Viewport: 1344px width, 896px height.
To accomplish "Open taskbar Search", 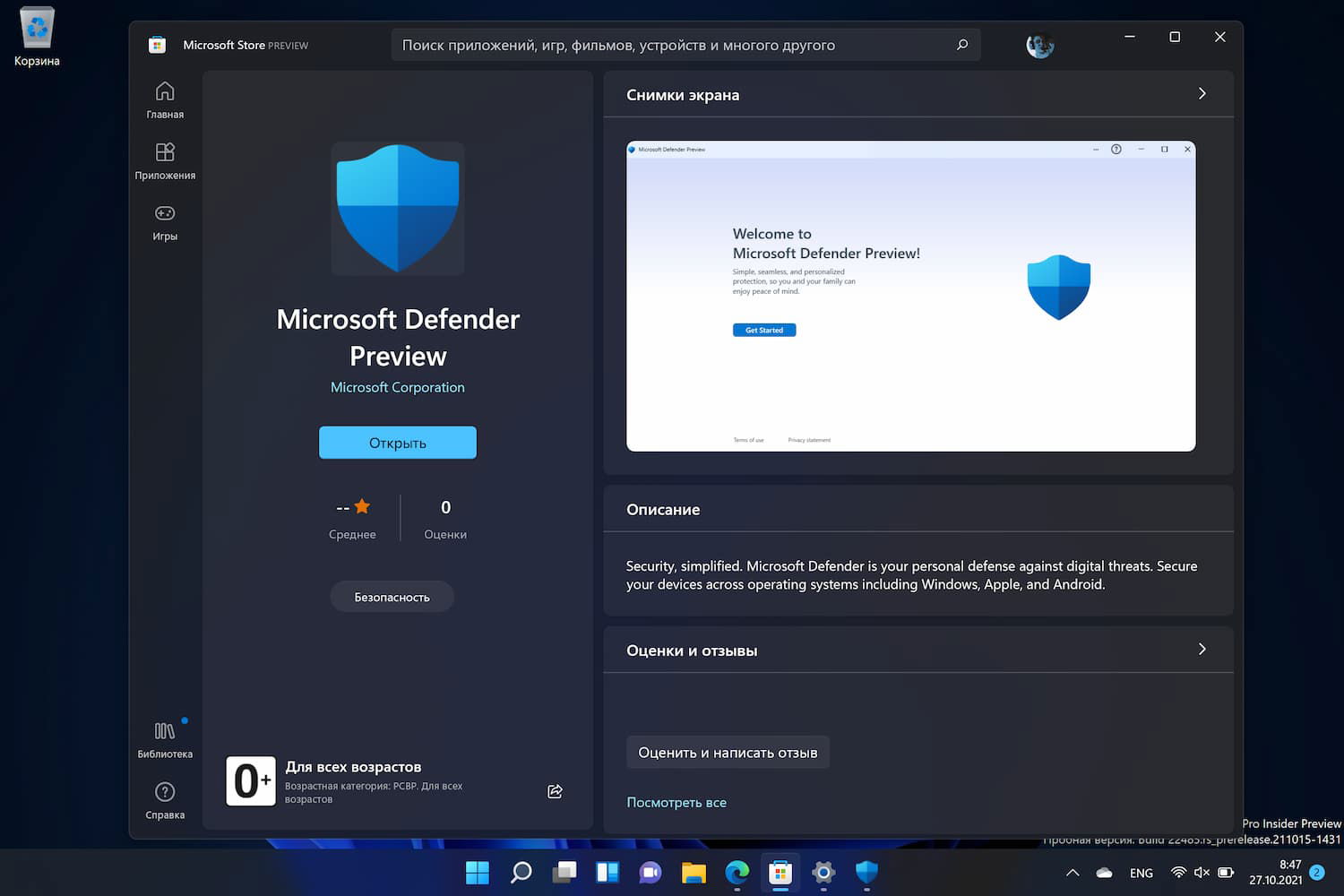I will click(x=521, y=872).
